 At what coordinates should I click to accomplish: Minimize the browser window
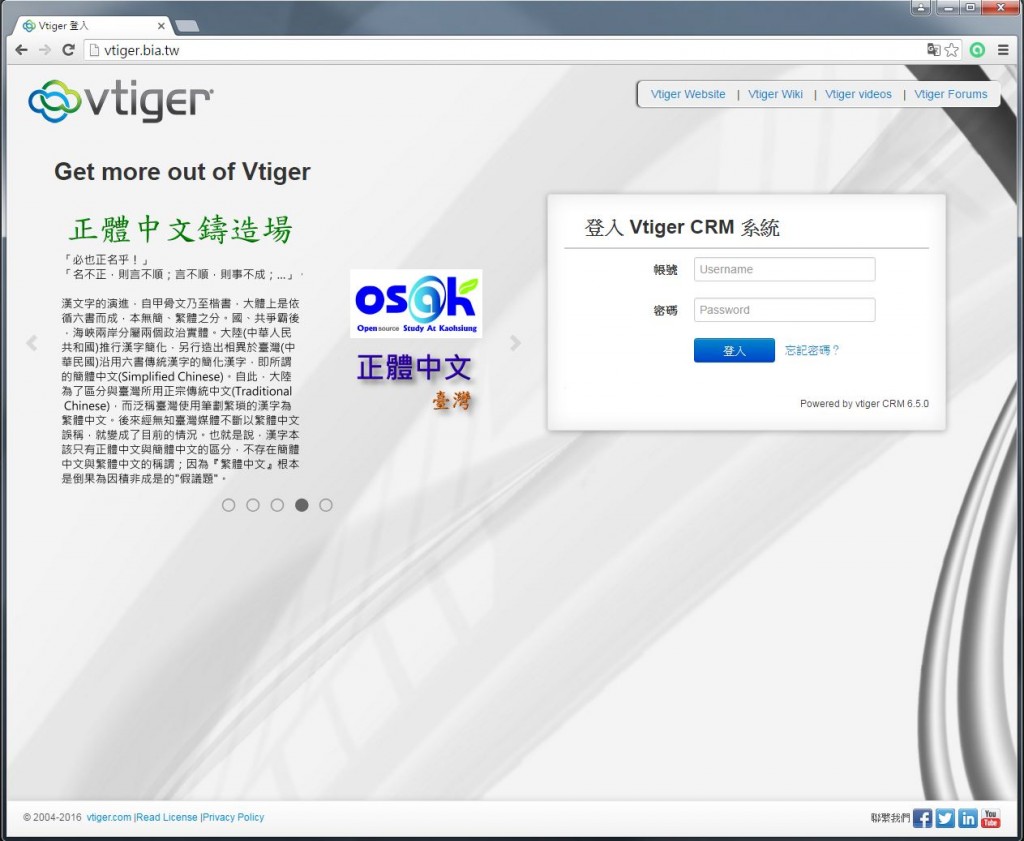[x=948, y=7]
